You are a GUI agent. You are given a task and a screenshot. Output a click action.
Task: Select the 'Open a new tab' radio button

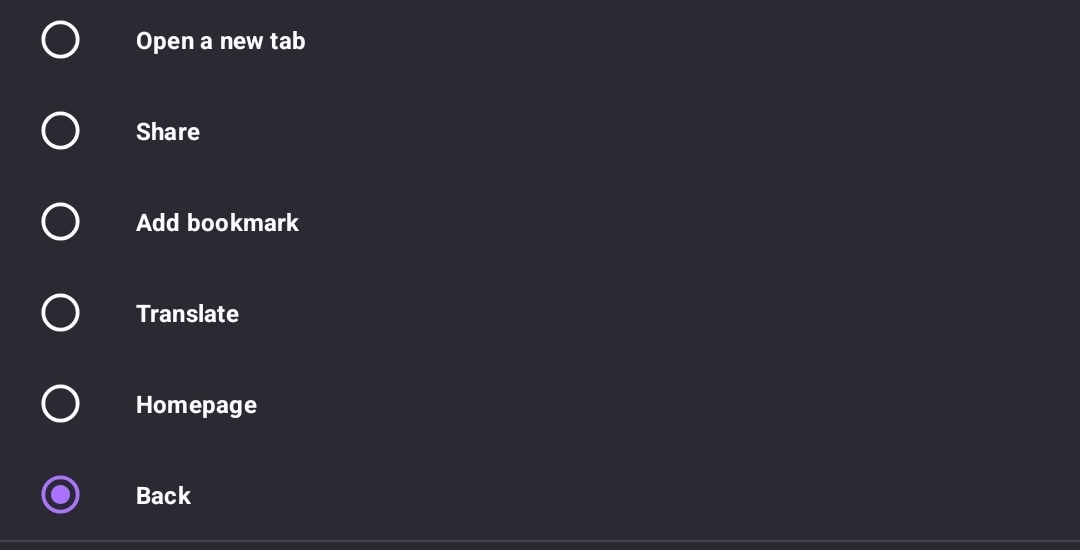pyautogui.click(x=60, y=40)
